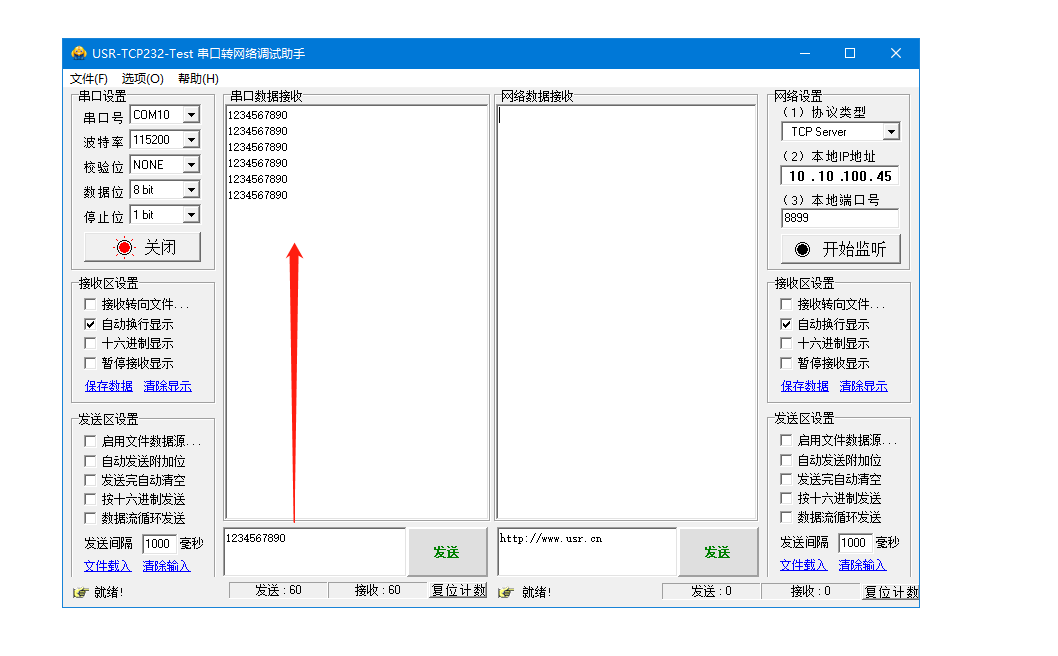Enable serial 暂停接收显示 checkbox
The height and width of the screenshot is (656, 1058).
90,364
